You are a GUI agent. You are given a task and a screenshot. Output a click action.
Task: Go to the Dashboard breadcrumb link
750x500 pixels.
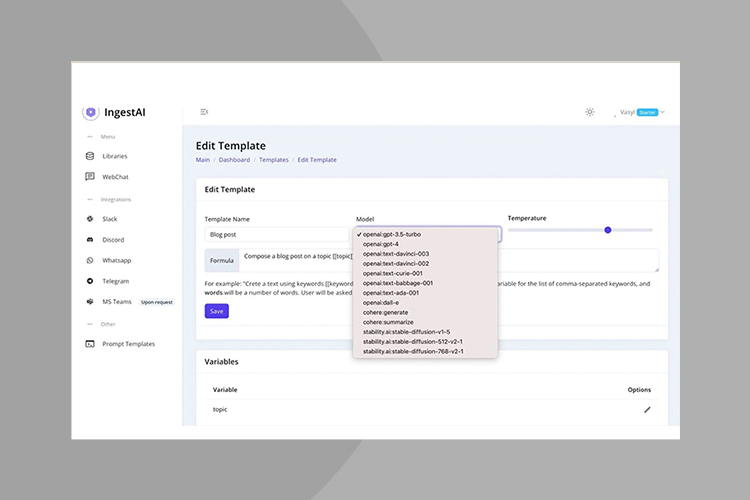[234, 160]
